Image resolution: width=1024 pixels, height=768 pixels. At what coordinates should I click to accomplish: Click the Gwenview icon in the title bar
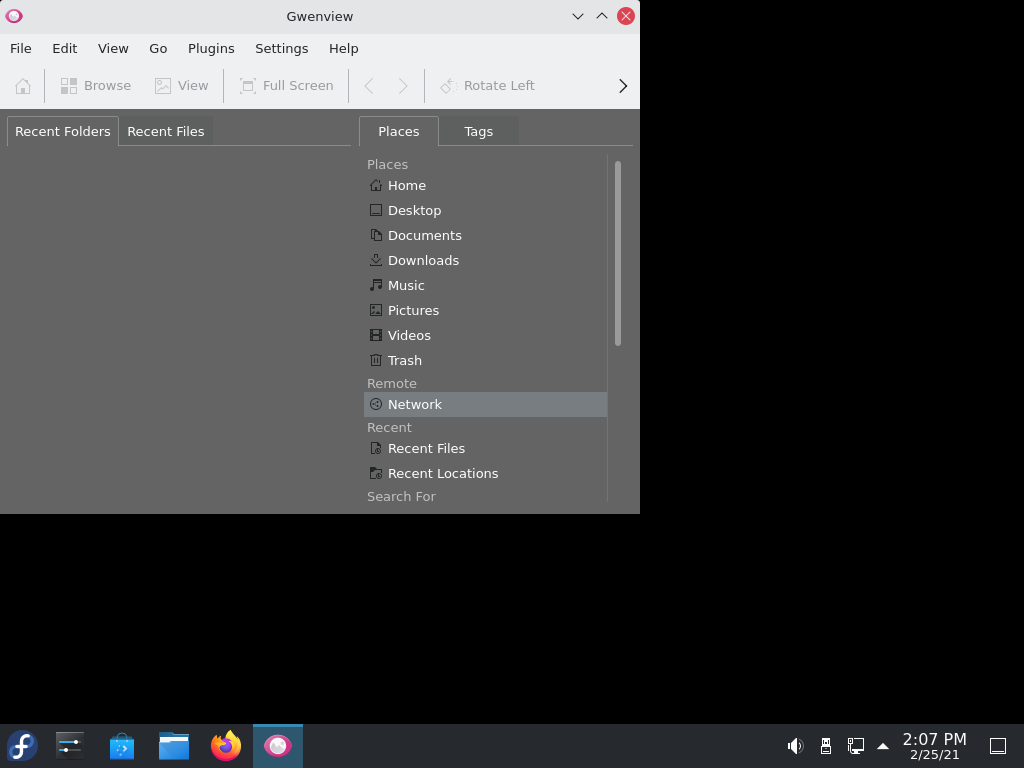click(14, 16)
